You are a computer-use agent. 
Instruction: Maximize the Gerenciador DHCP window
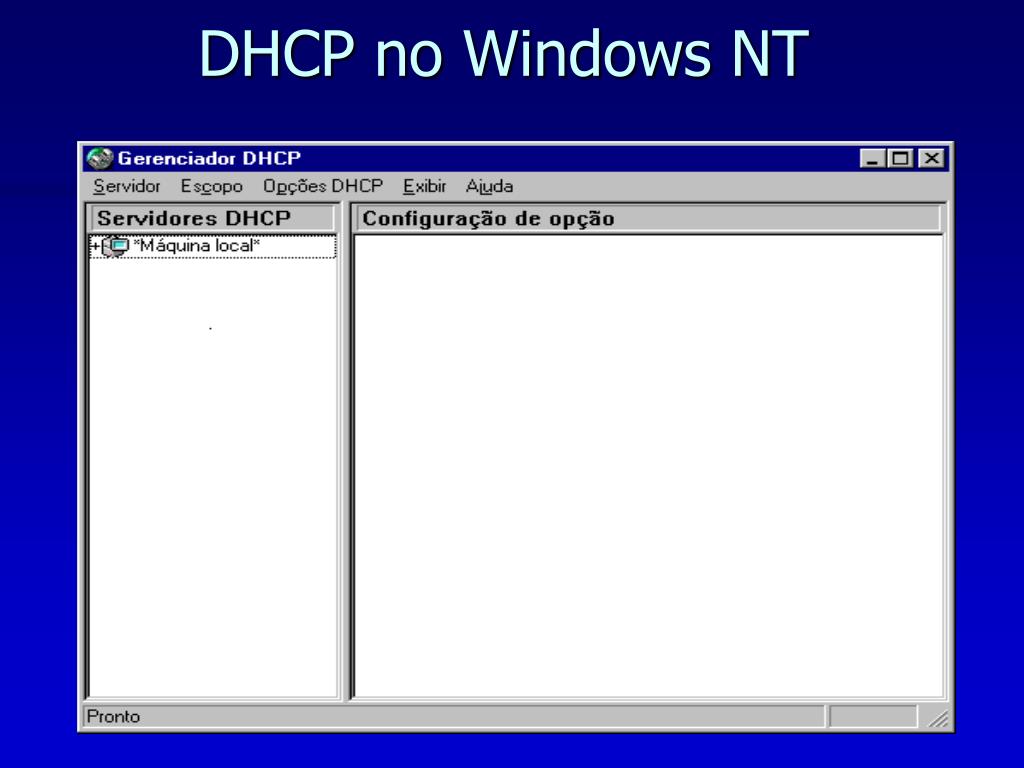(x=901, y=158)
